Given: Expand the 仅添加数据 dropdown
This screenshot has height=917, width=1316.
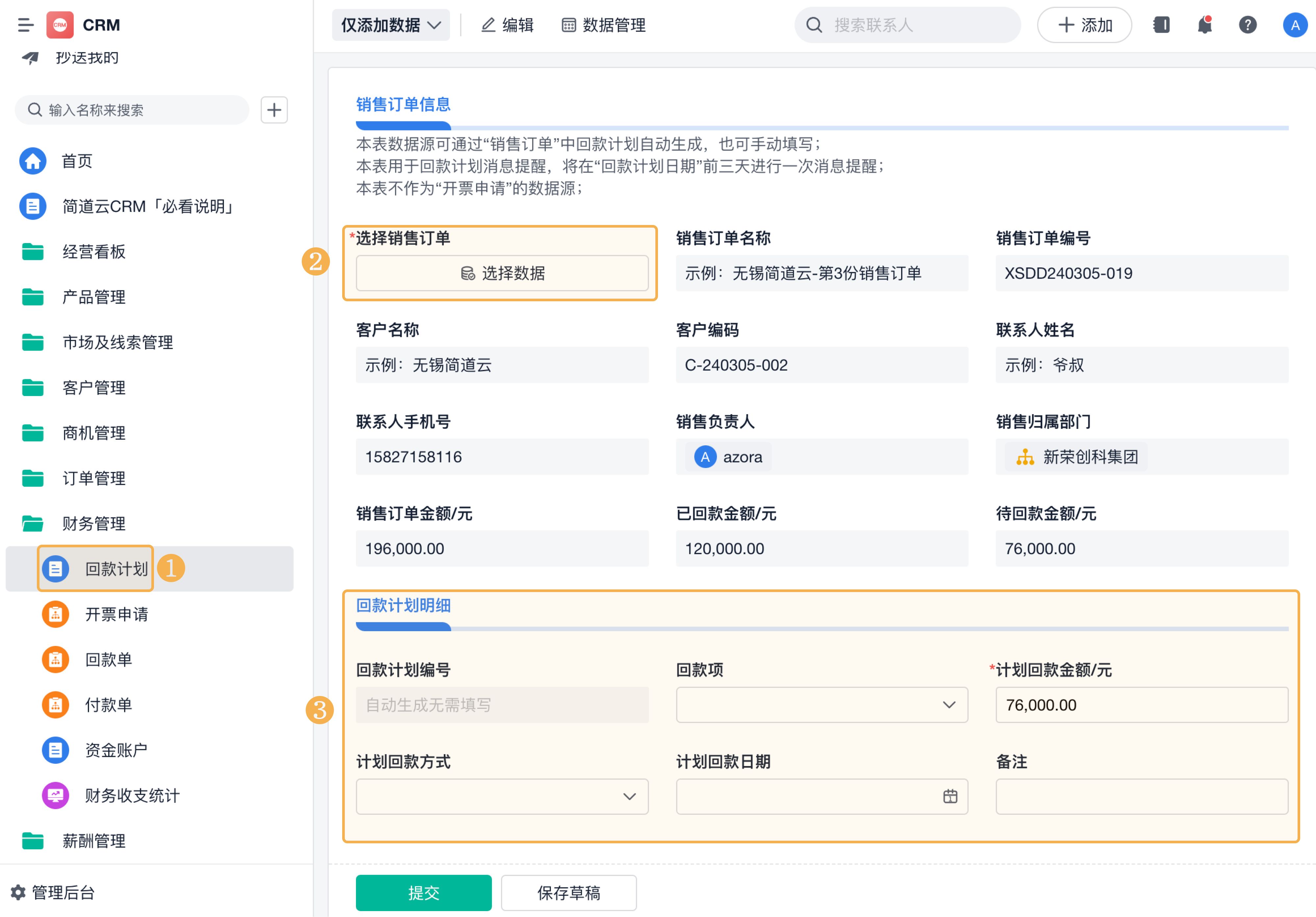Looking at the screenshot, I should point(391,25).
